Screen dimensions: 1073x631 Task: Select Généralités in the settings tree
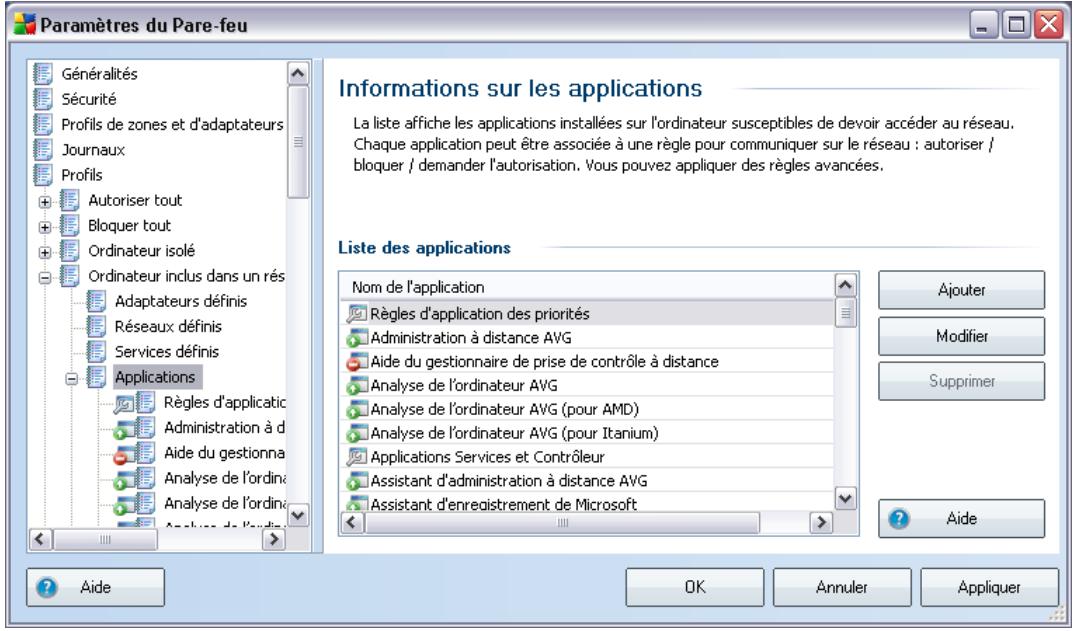[99, 73]
